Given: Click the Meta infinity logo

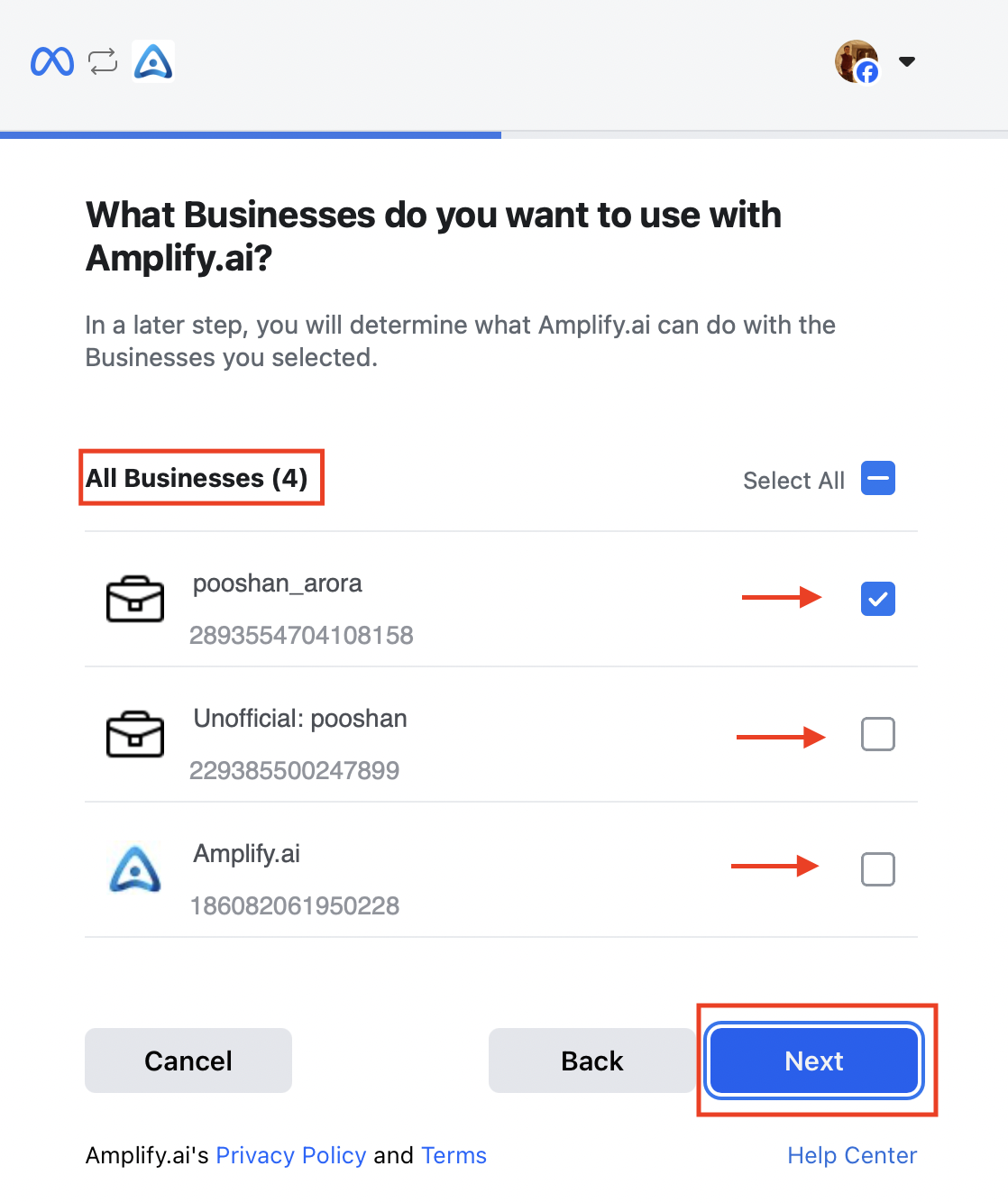Looking at the screenshot, I should [52, 61].
